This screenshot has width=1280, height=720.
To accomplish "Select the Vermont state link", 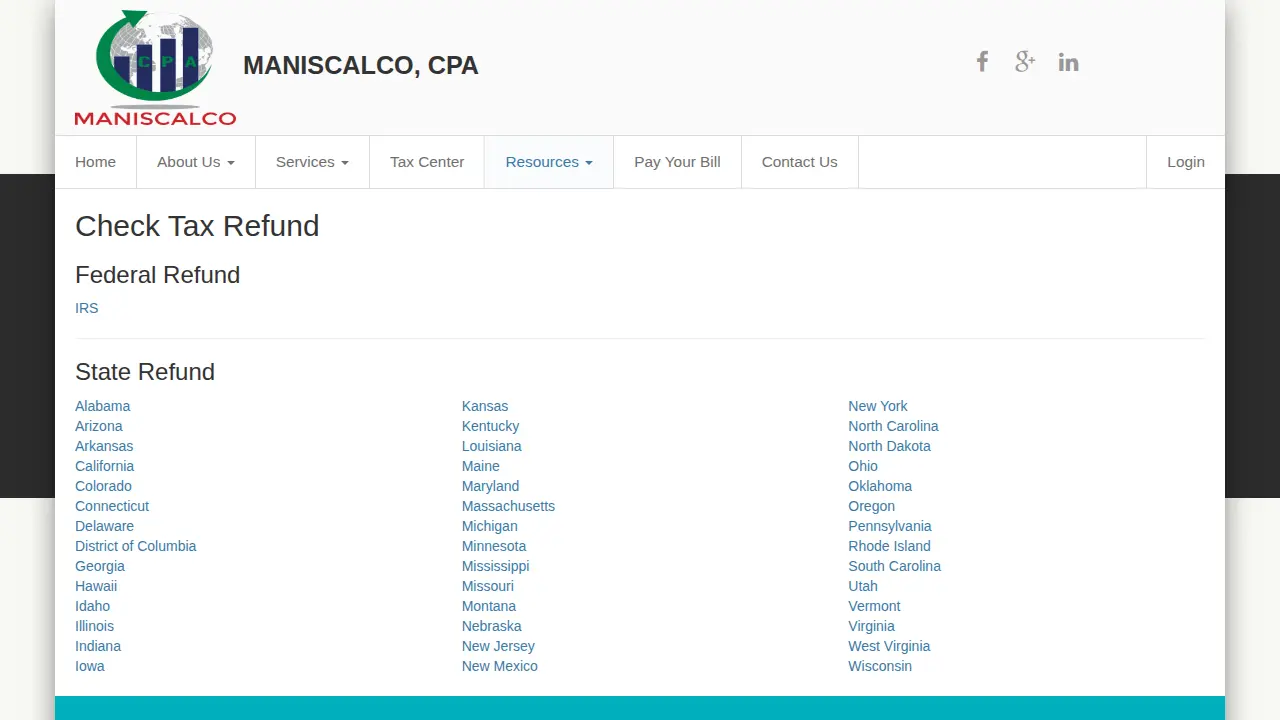I will click(874, 606).
